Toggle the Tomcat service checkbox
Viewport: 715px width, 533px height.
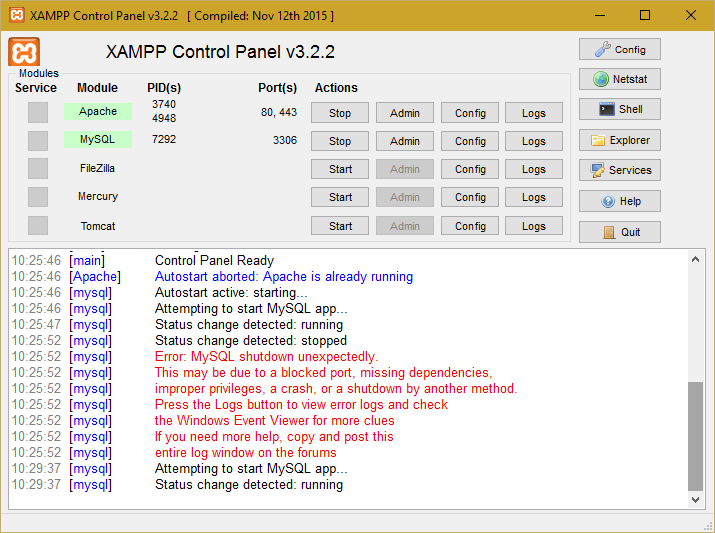[x=38, y=226]
